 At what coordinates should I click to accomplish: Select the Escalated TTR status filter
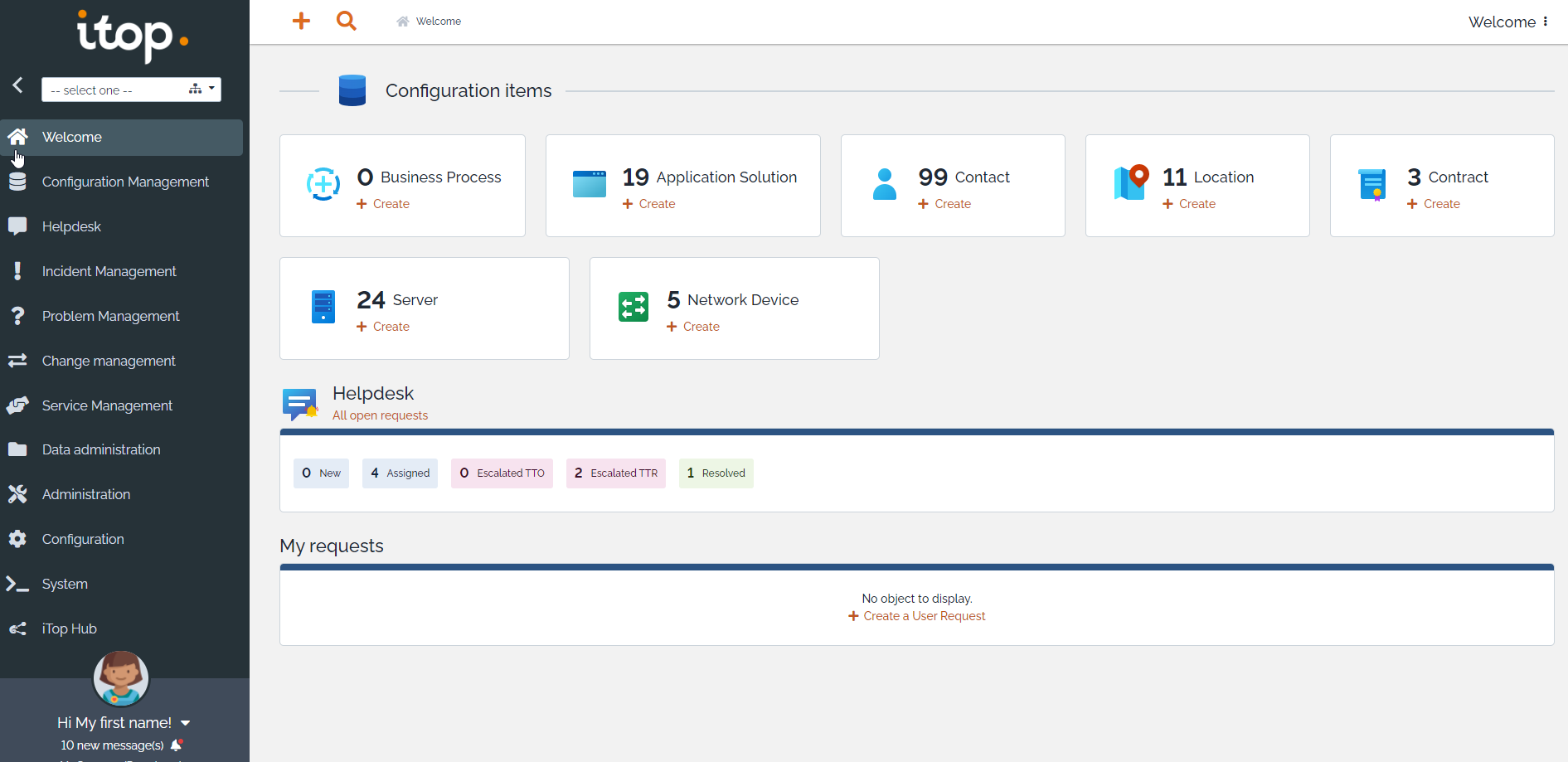click(x=615, y=473)
